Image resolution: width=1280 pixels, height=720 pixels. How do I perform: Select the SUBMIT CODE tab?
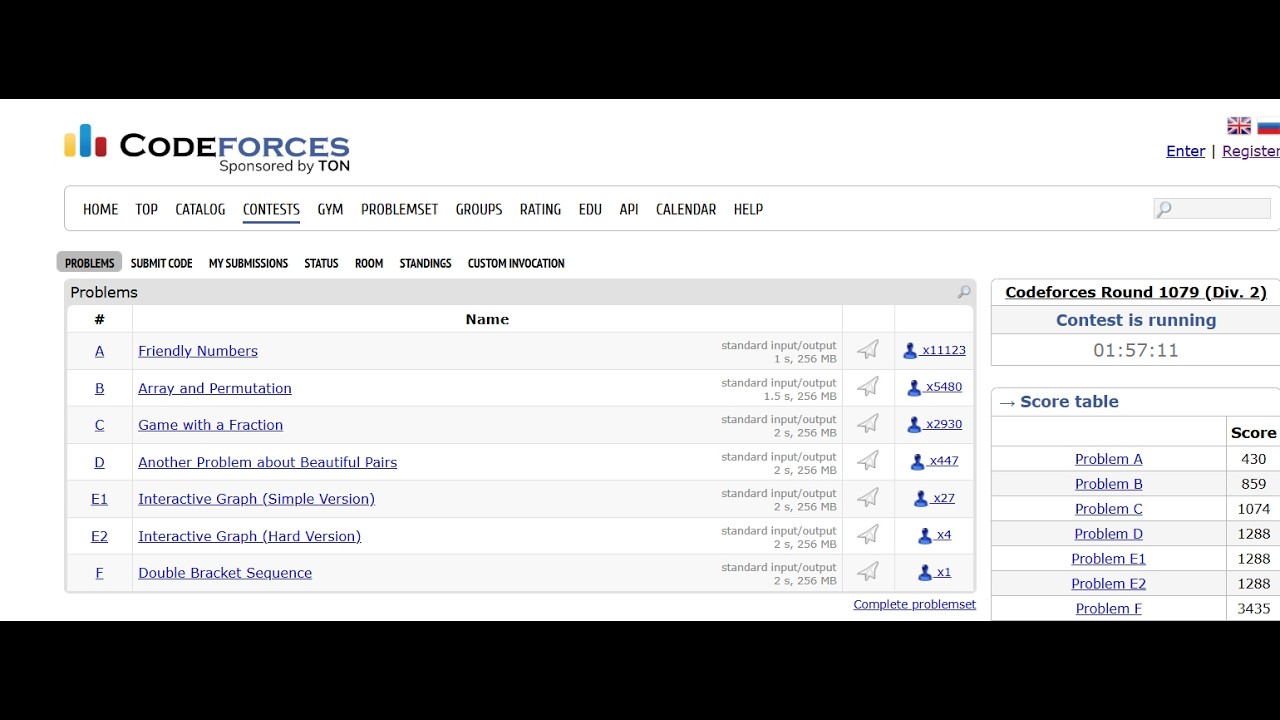click(161, 263)
